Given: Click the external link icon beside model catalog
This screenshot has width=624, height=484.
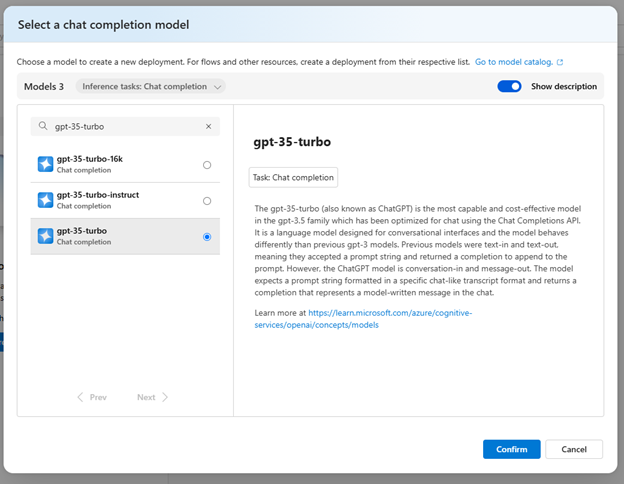Looking at the screenshot, I should pyautogui.click(x=560, y=61).
